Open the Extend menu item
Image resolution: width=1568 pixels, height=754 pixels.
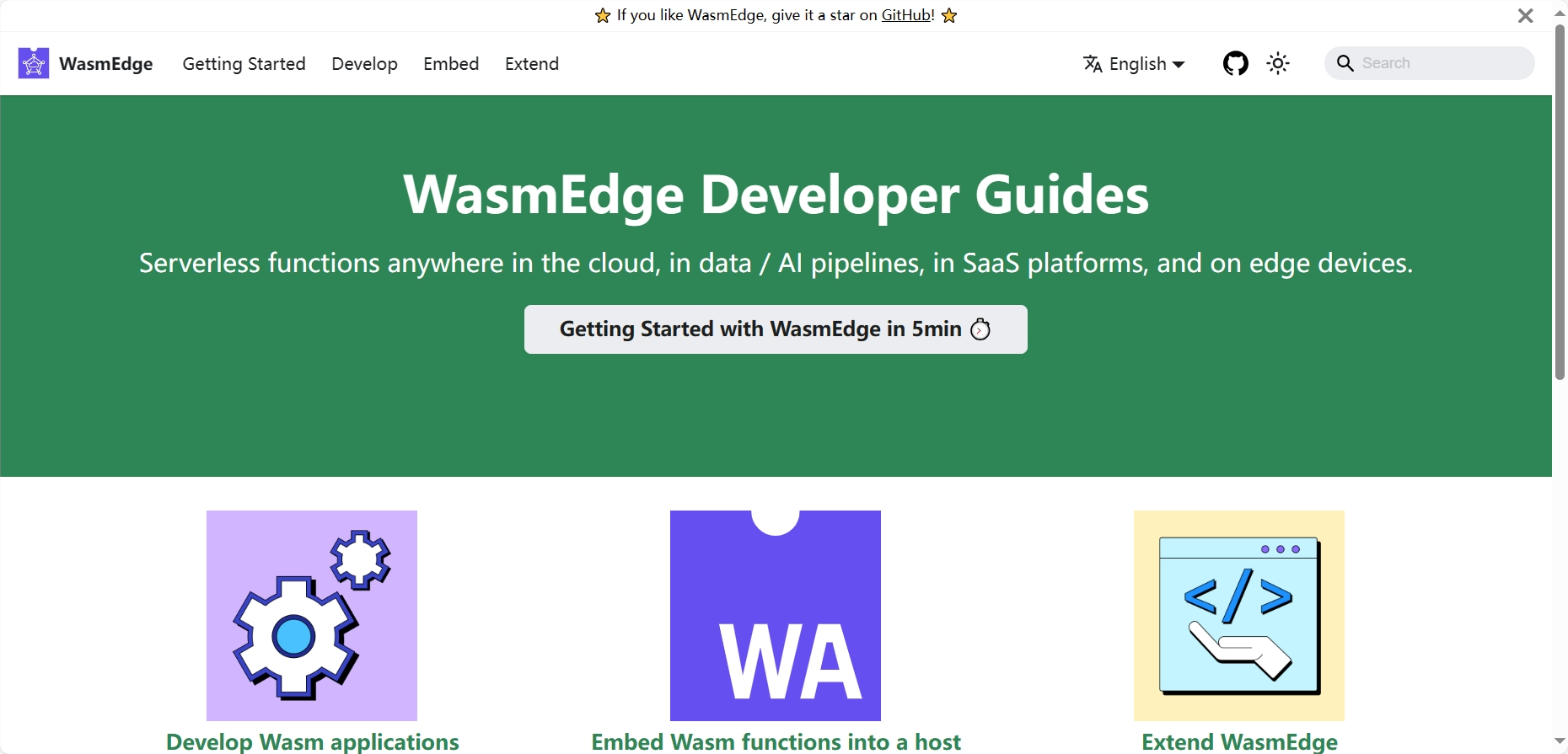click(532, 64)
